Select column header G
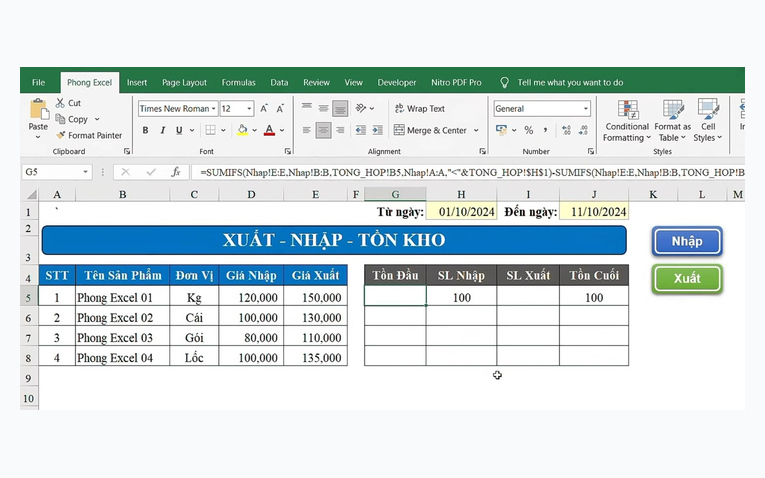The image size is (765, 478). pyautogui.click(x=395, y=194)
